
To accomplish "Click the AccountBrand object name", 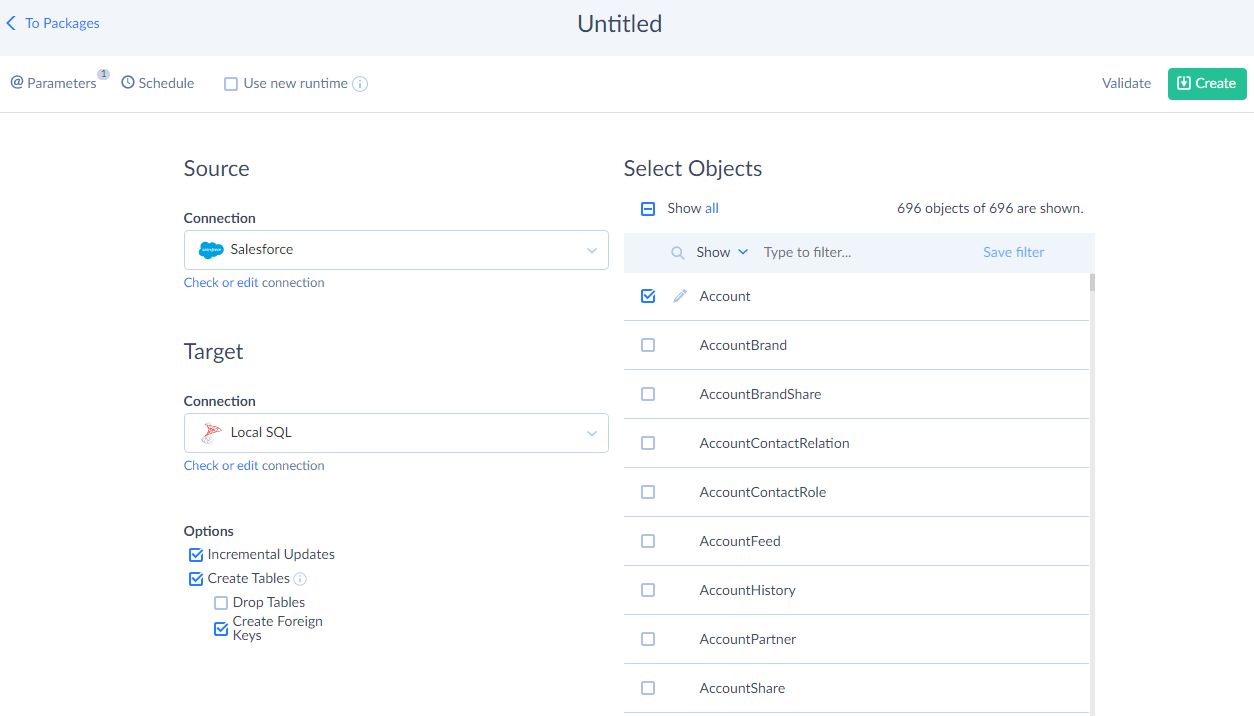I will pos(743,345).
